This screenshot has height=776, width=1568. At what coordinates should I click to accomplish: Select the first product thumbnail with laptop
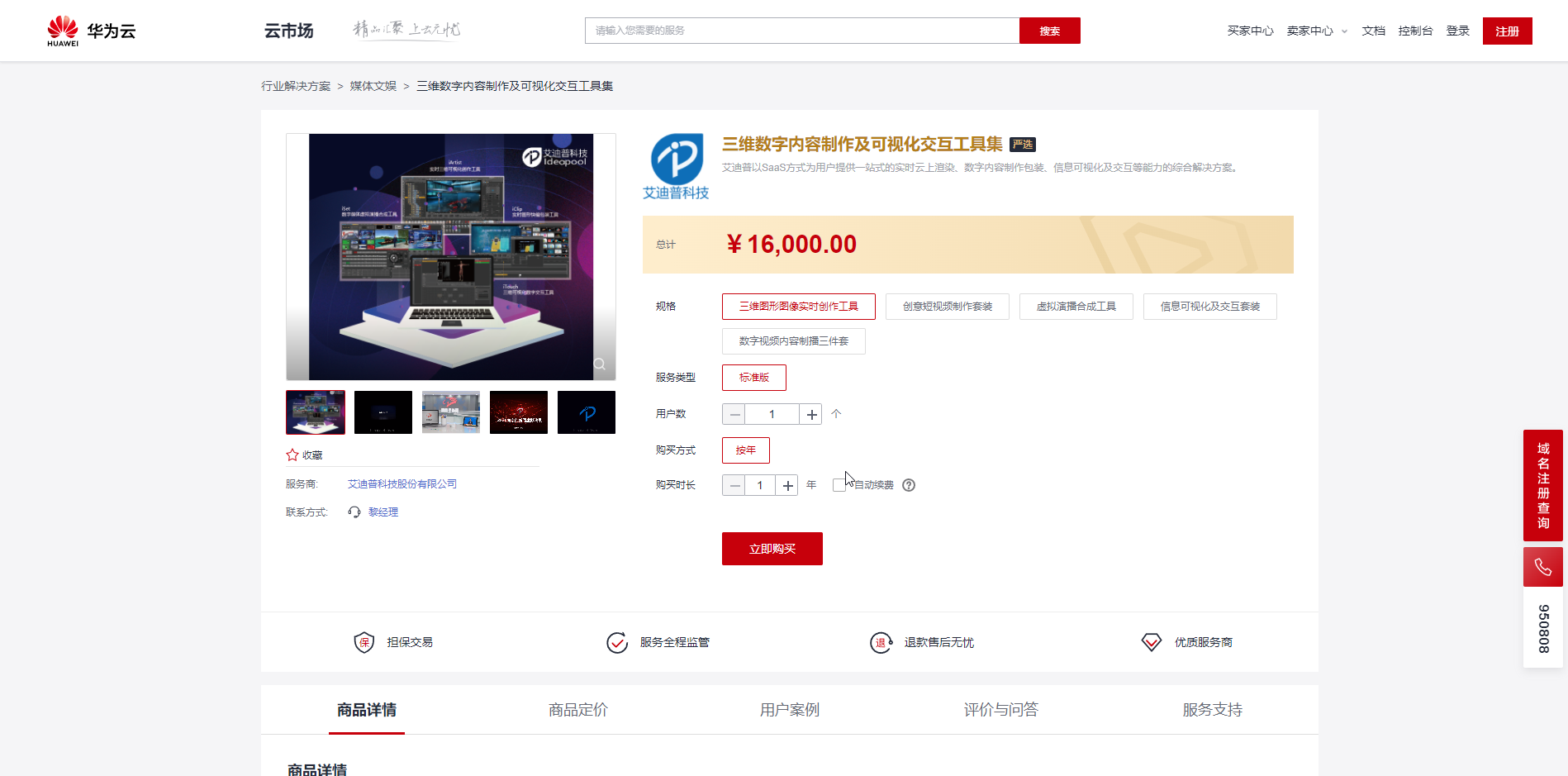pyautogui.click(x=316, y=412)
